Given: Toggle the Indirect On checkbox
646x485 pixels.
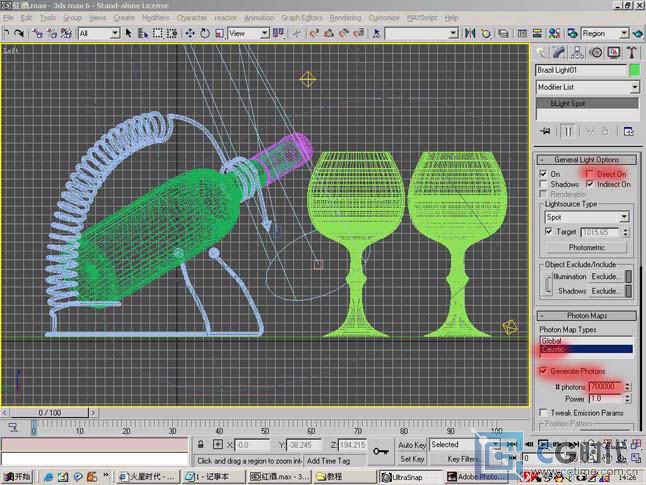Looking at the screenshot, I should (x=590, y=184).
